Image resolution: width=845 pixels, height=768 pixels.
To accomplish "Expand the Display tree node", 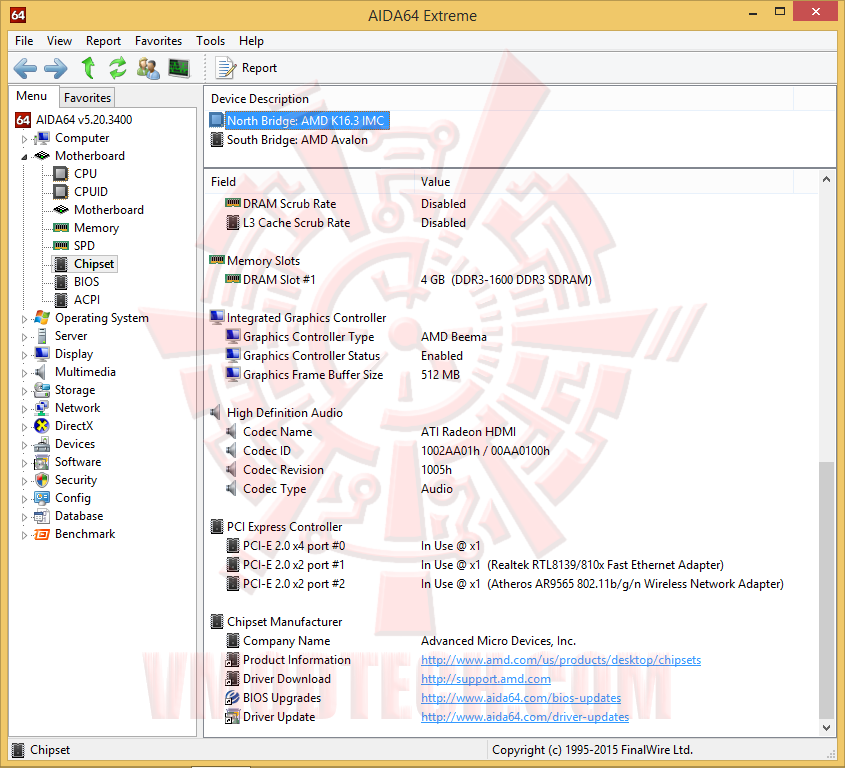I will coord(24,355).
